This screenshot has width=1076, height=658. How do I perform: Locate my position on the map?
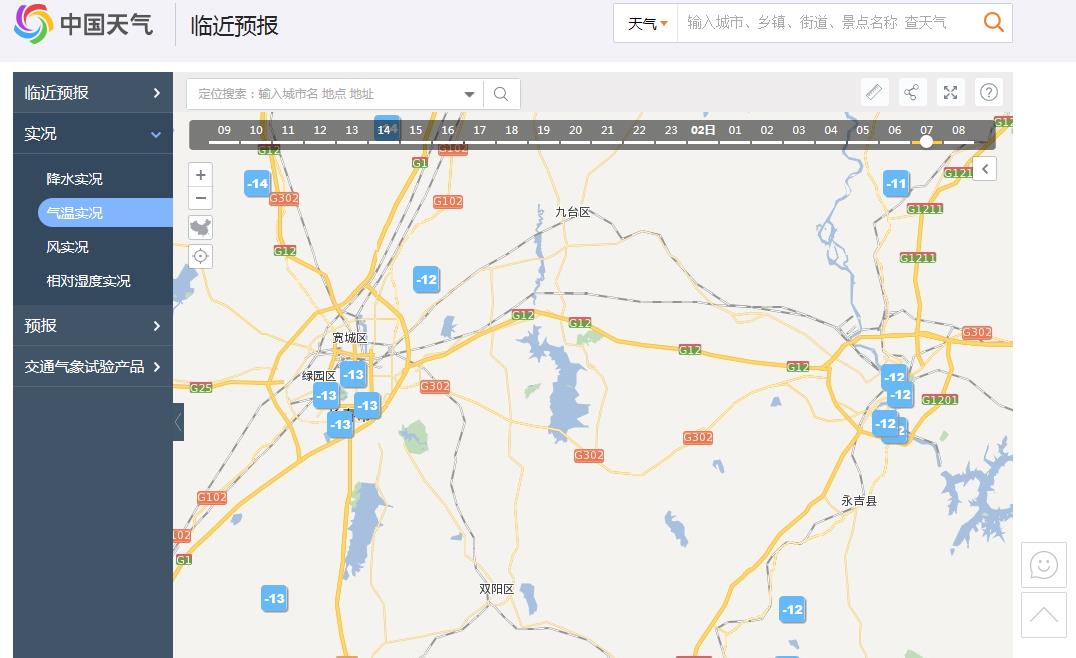click(x=200, y=256)
